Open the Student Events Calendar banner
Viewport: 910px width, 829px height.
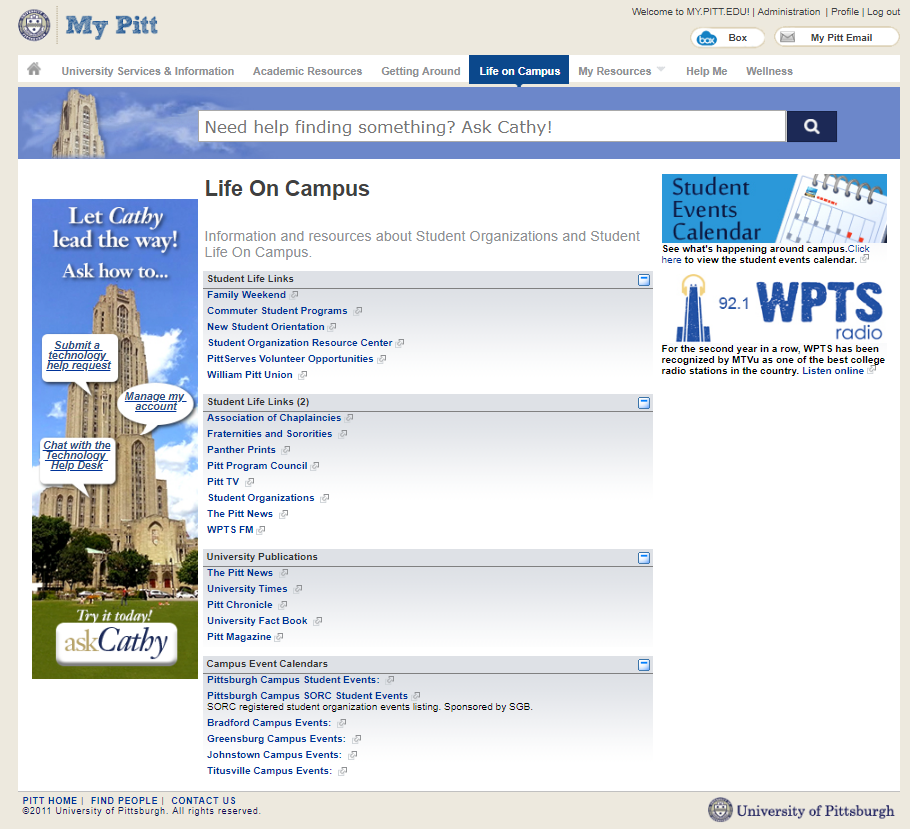tap(774, 208)
